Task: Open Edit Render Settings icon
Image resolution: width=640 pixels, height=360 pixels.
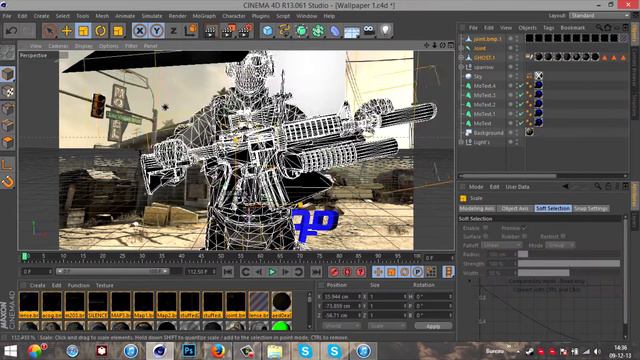Action: [245, 31]
